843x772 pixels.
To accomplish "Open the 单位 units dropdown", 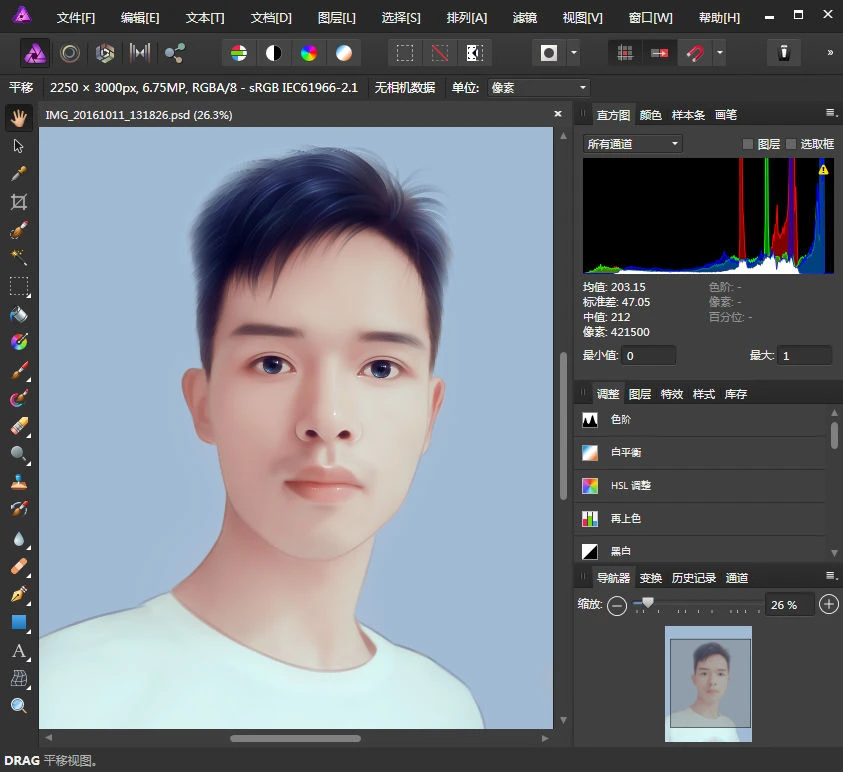I will pyautogui.click(x=537, y=87).
